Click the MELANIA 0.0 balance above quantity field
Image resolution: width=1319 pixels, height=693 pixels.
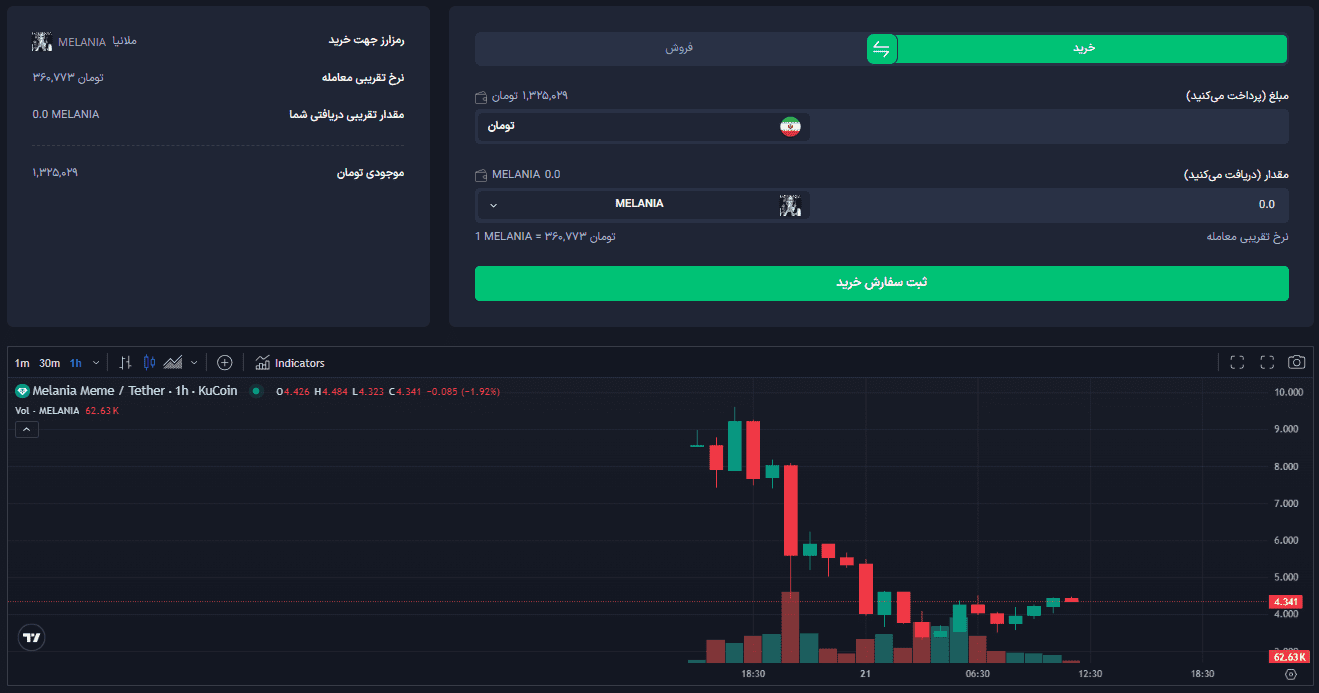click(x=526, y=174)
